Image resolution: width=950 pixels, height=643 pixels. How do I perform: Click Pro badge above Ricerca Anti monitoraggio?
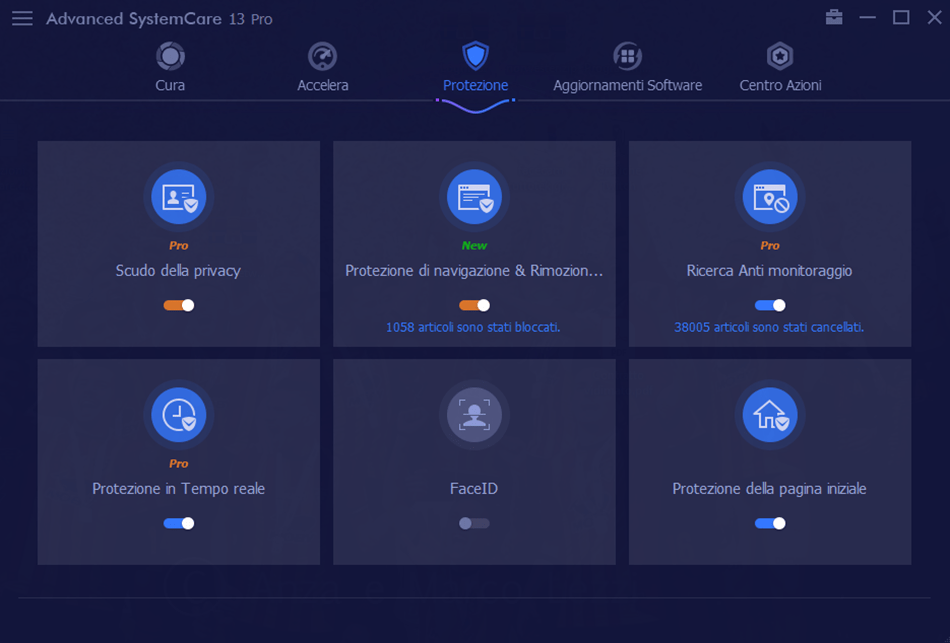coord(770,245)
